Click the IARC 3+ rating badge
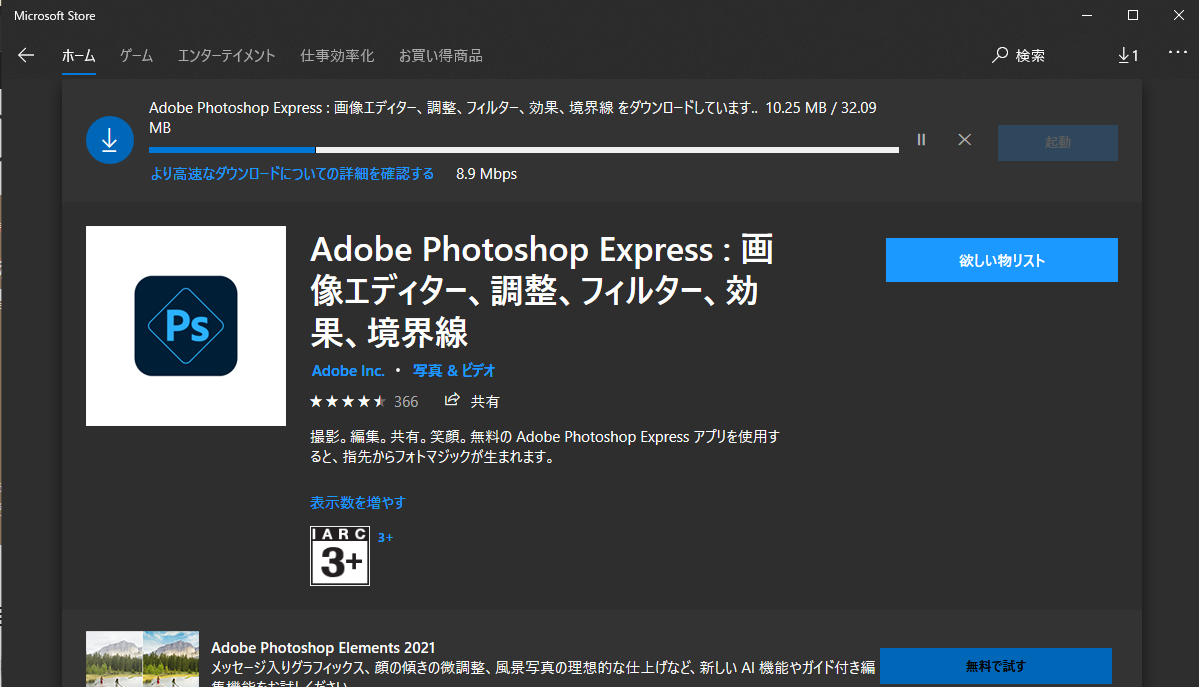The width and height of the screenshot is (1199, 687). (340, 555)
